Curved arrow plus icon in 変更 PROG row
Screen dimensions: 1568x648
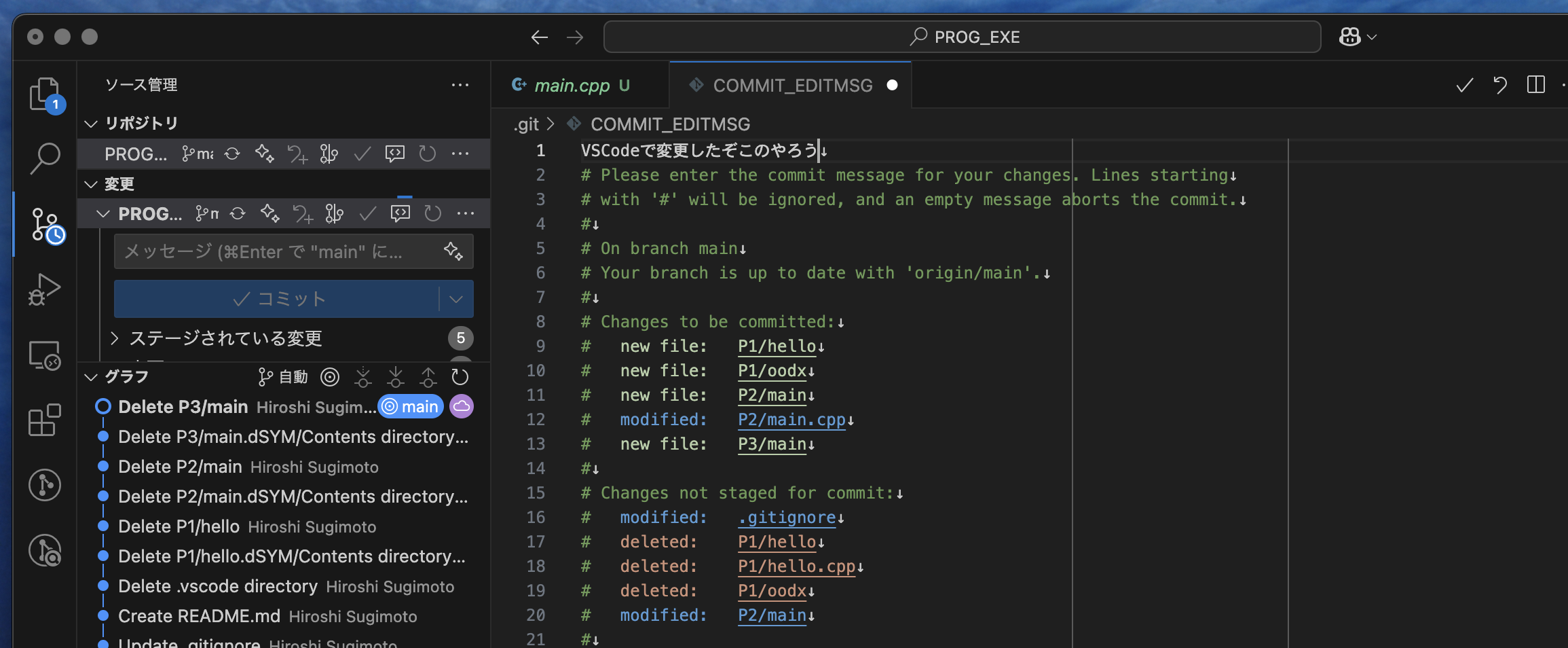(x=303, y=214)
